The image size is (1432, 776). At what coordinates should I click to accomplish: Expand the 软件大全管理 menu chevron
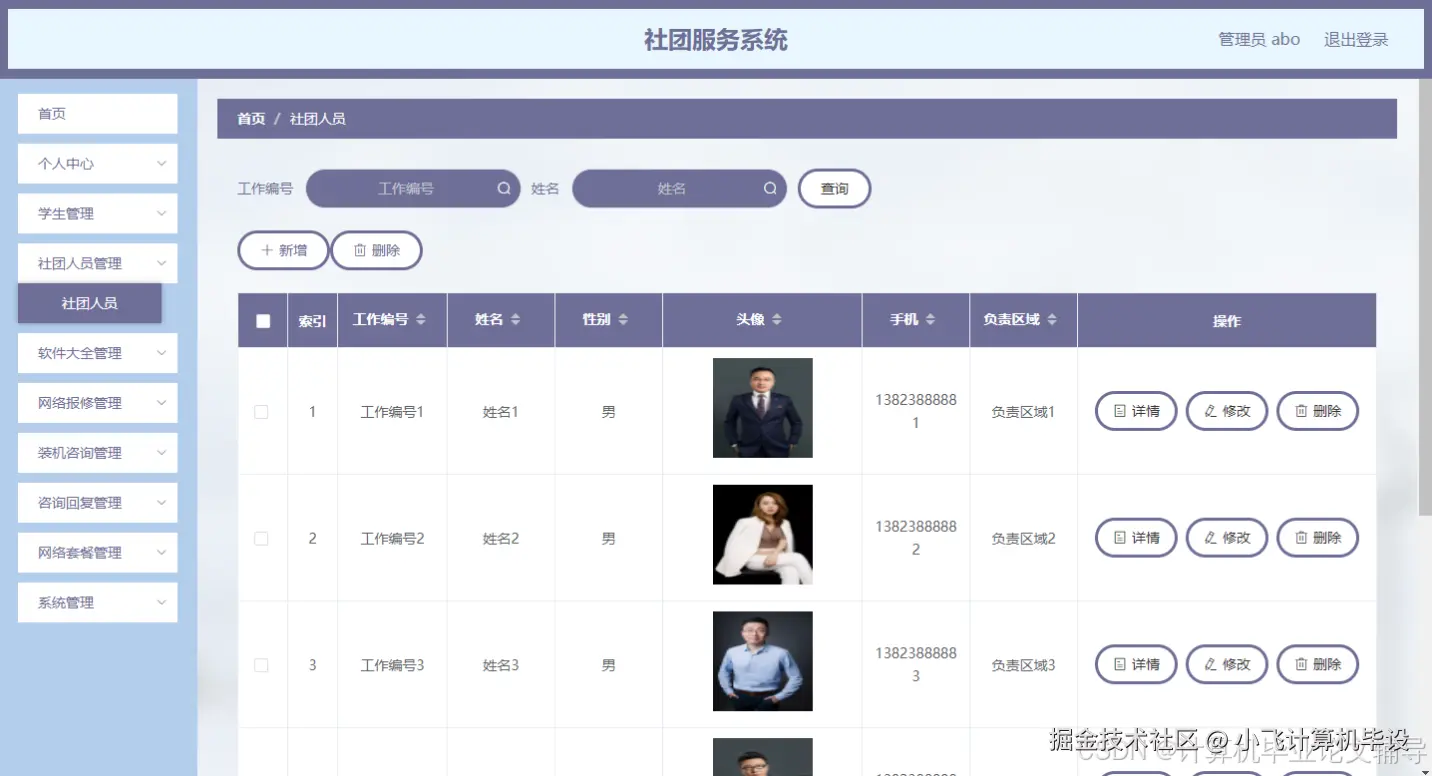(x=161, y=353)
